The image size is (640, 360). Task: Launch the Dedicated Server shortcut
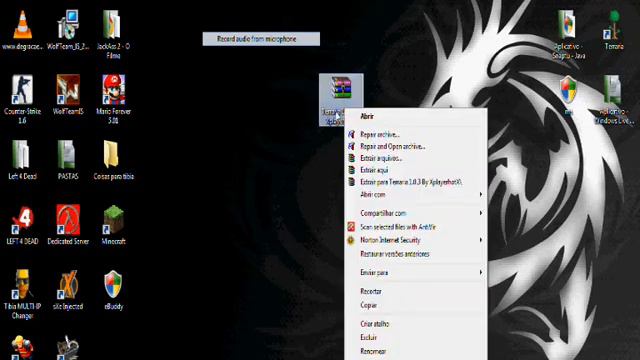point(68,220)
